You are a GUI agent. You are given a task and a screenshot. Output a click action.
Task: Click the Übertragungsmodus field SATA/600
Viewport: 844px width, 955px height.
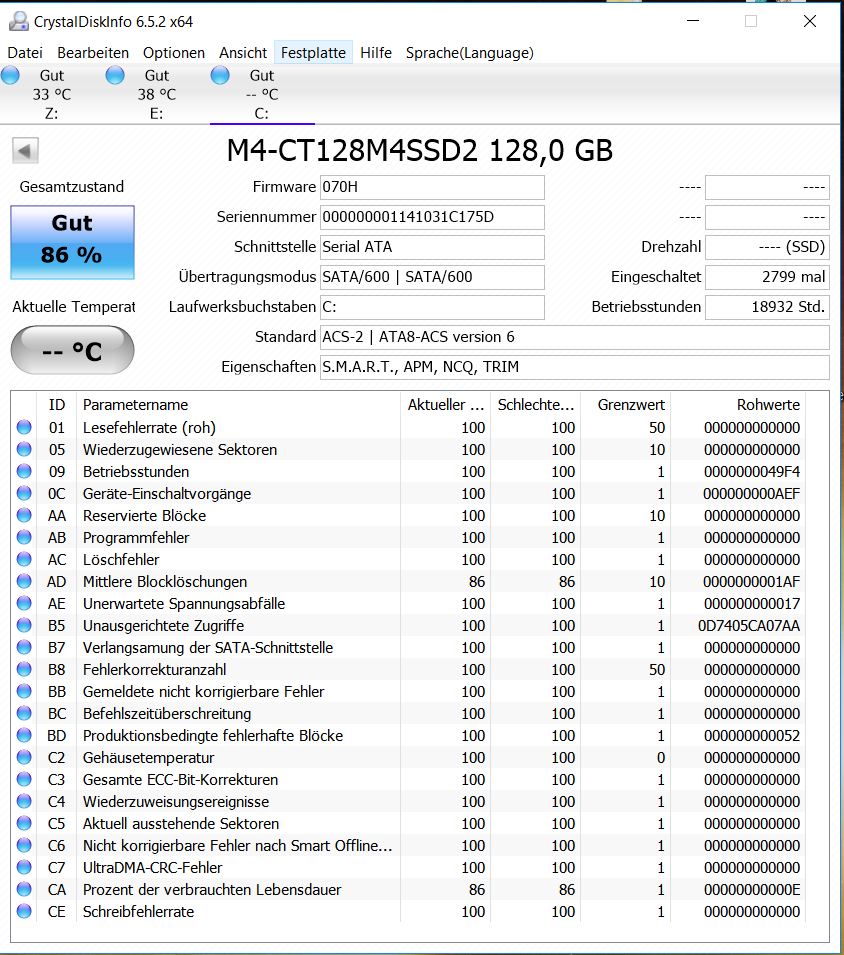click(432, 277)
